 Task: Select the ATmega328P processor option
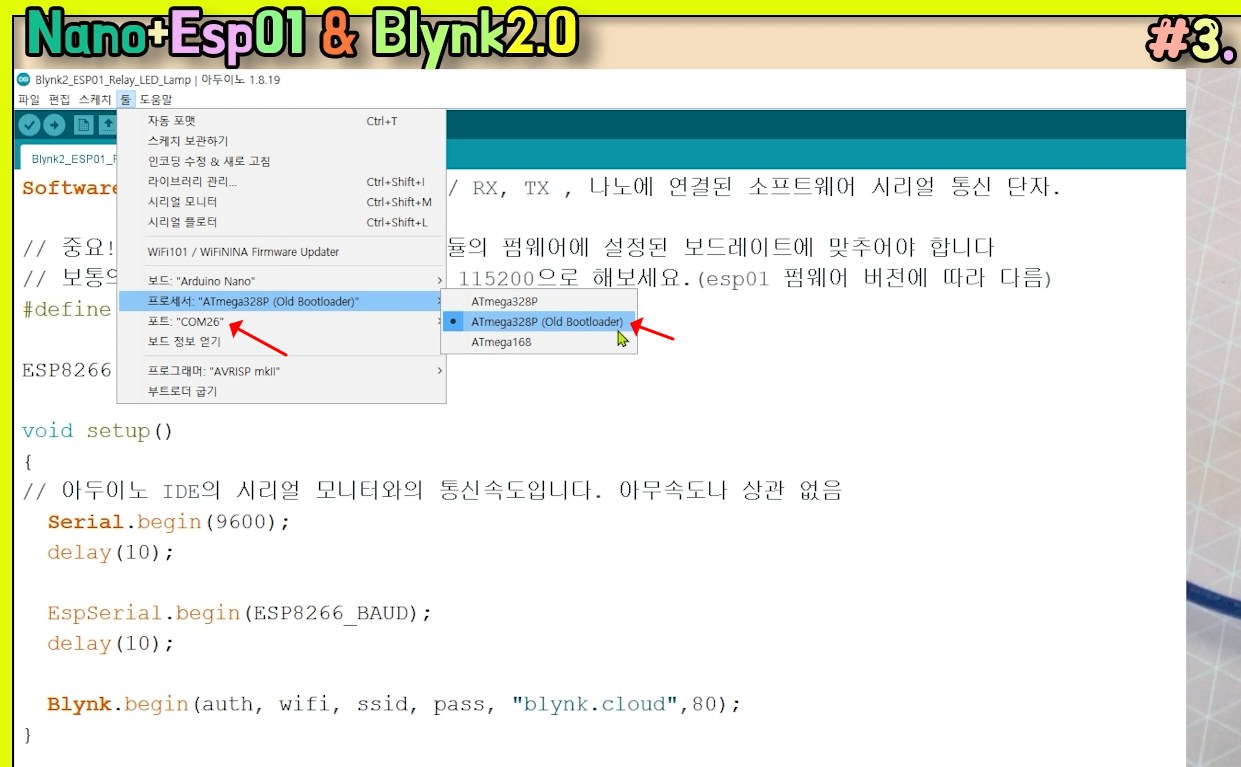click(539, 301)
